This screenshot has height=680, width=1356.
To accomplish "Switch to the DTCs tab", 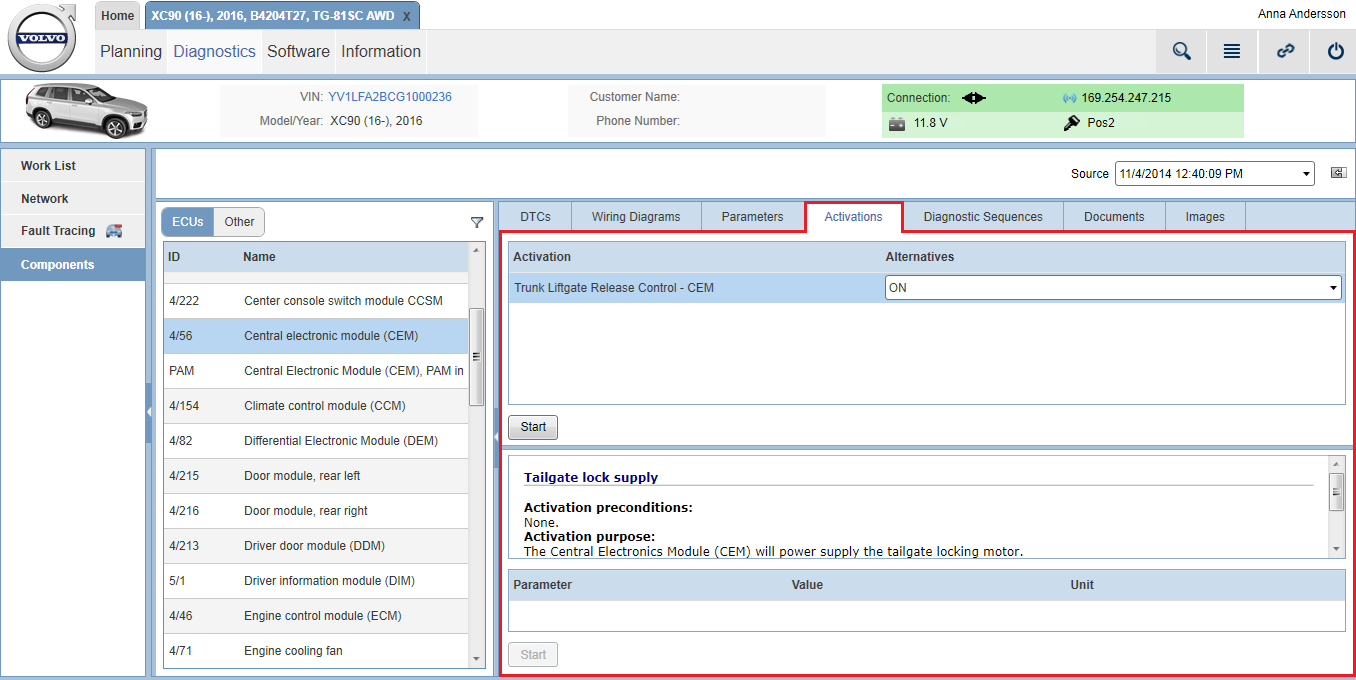I will tap(536, 217).
